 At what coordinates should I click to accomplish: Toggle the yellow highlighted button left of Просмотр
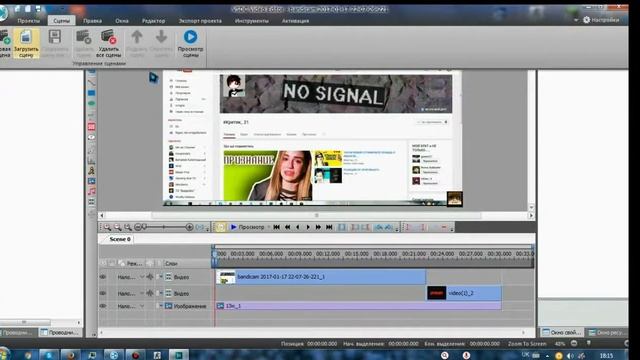click(220, 227)
